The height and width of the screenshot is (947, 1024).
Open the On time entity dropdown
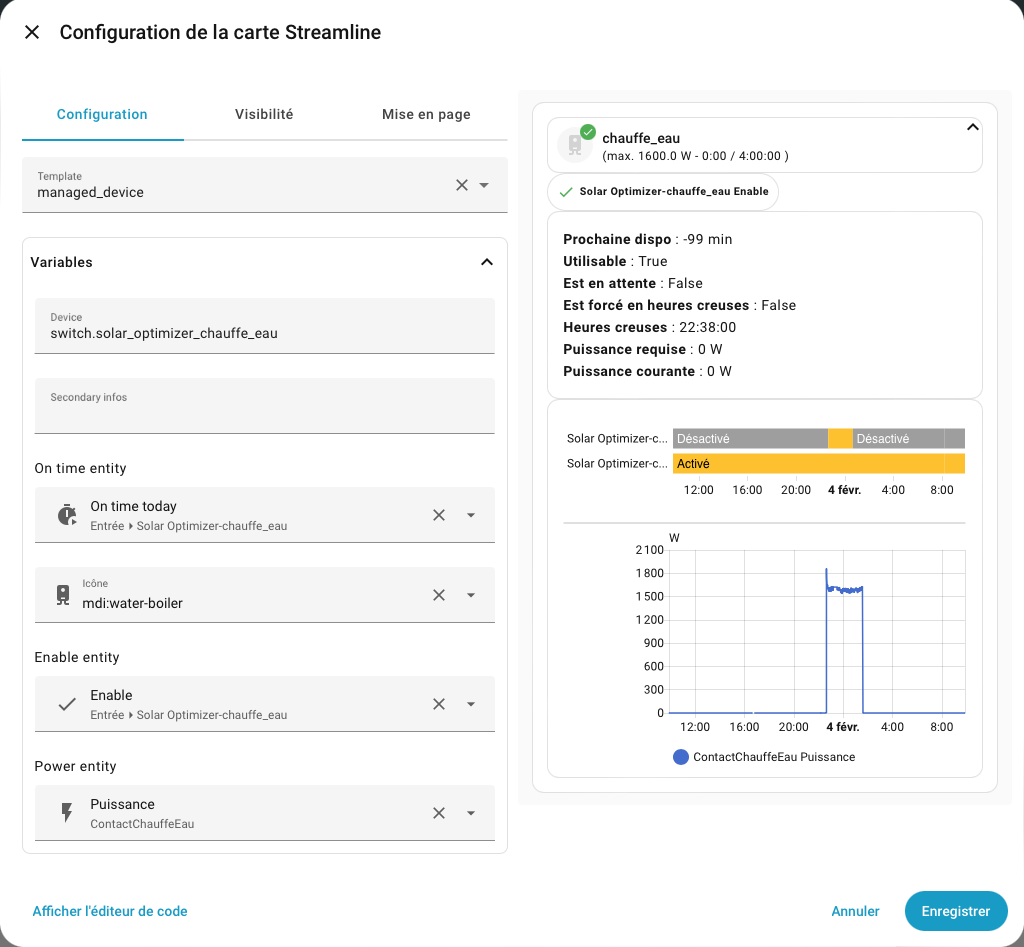[471, 515]
